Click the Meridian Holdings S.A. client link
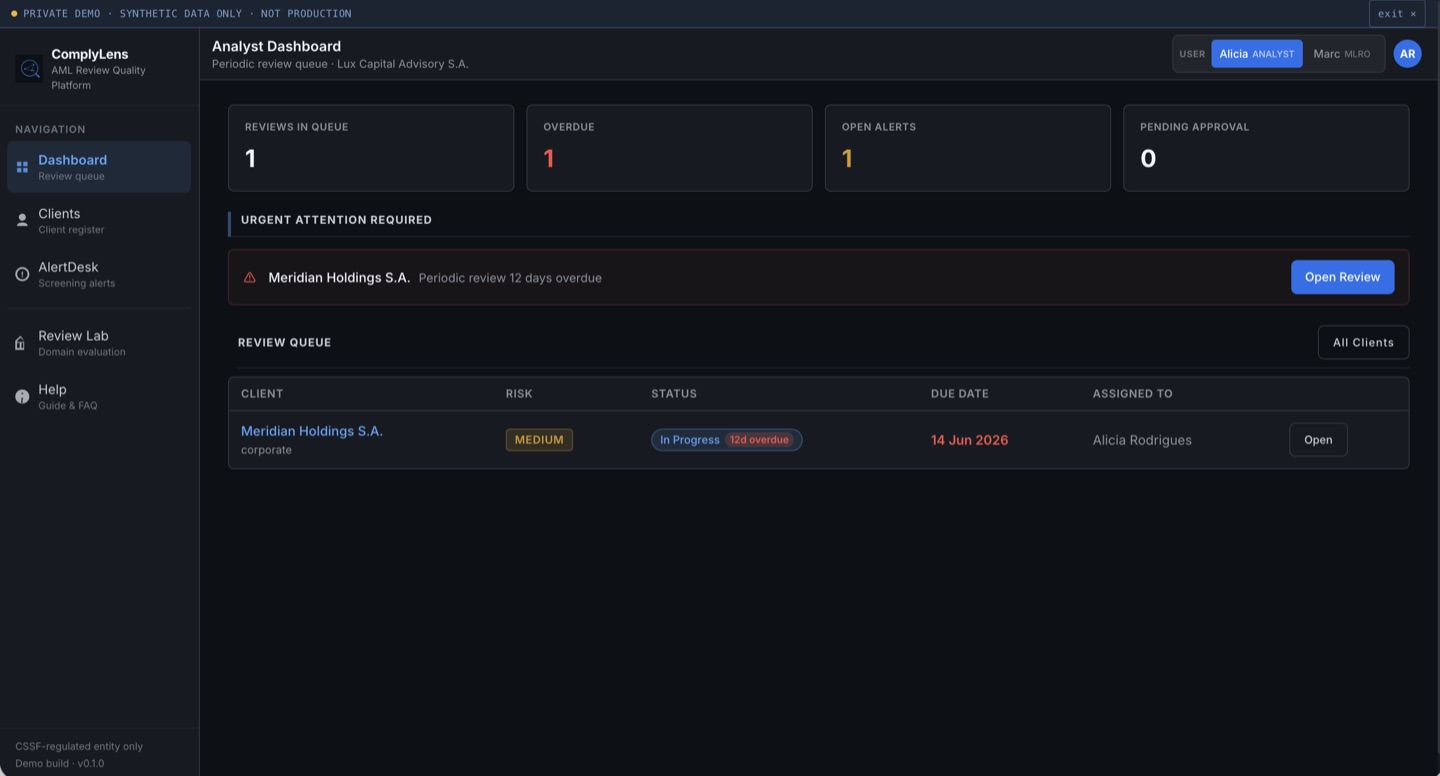 point(312,431)
